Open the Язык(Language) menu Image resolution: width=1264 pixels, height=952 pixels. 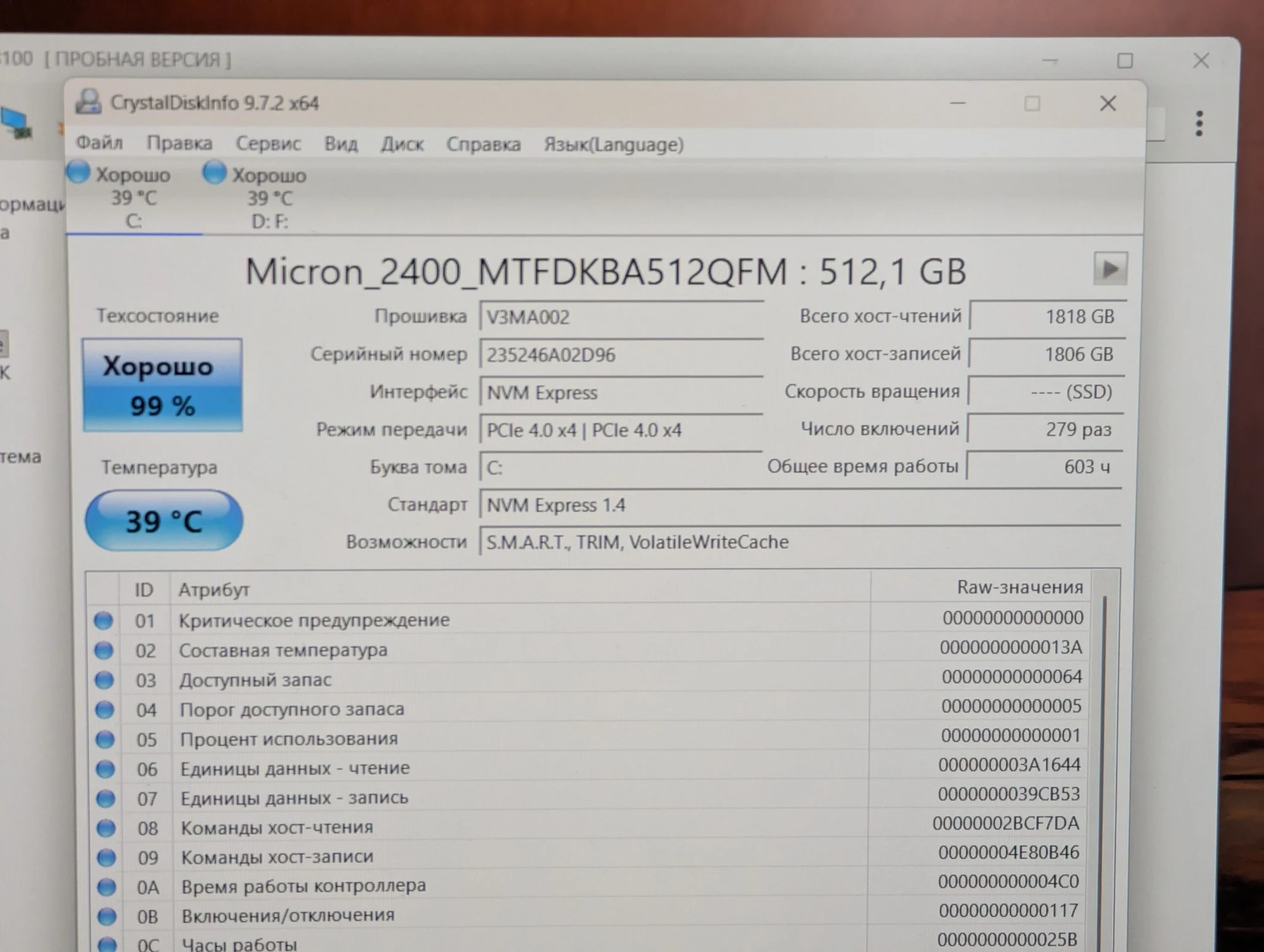coord(614,145)
